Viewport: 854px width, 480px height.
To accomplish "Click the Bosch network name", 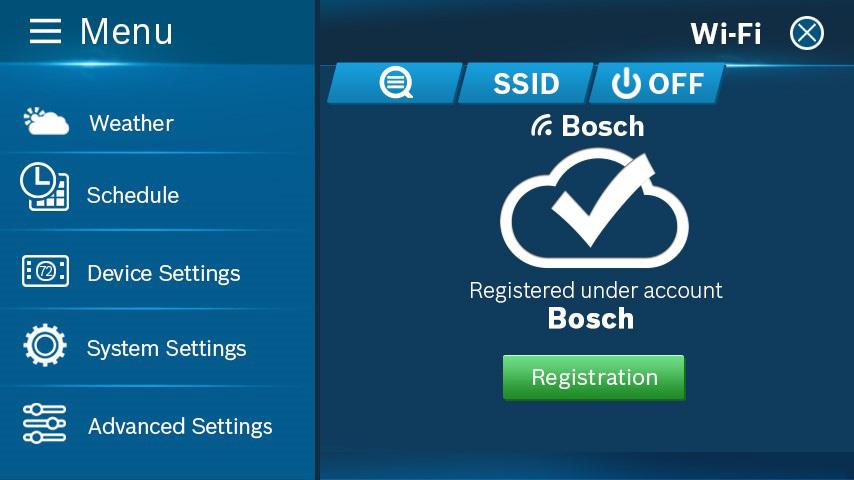I will 602,126.
